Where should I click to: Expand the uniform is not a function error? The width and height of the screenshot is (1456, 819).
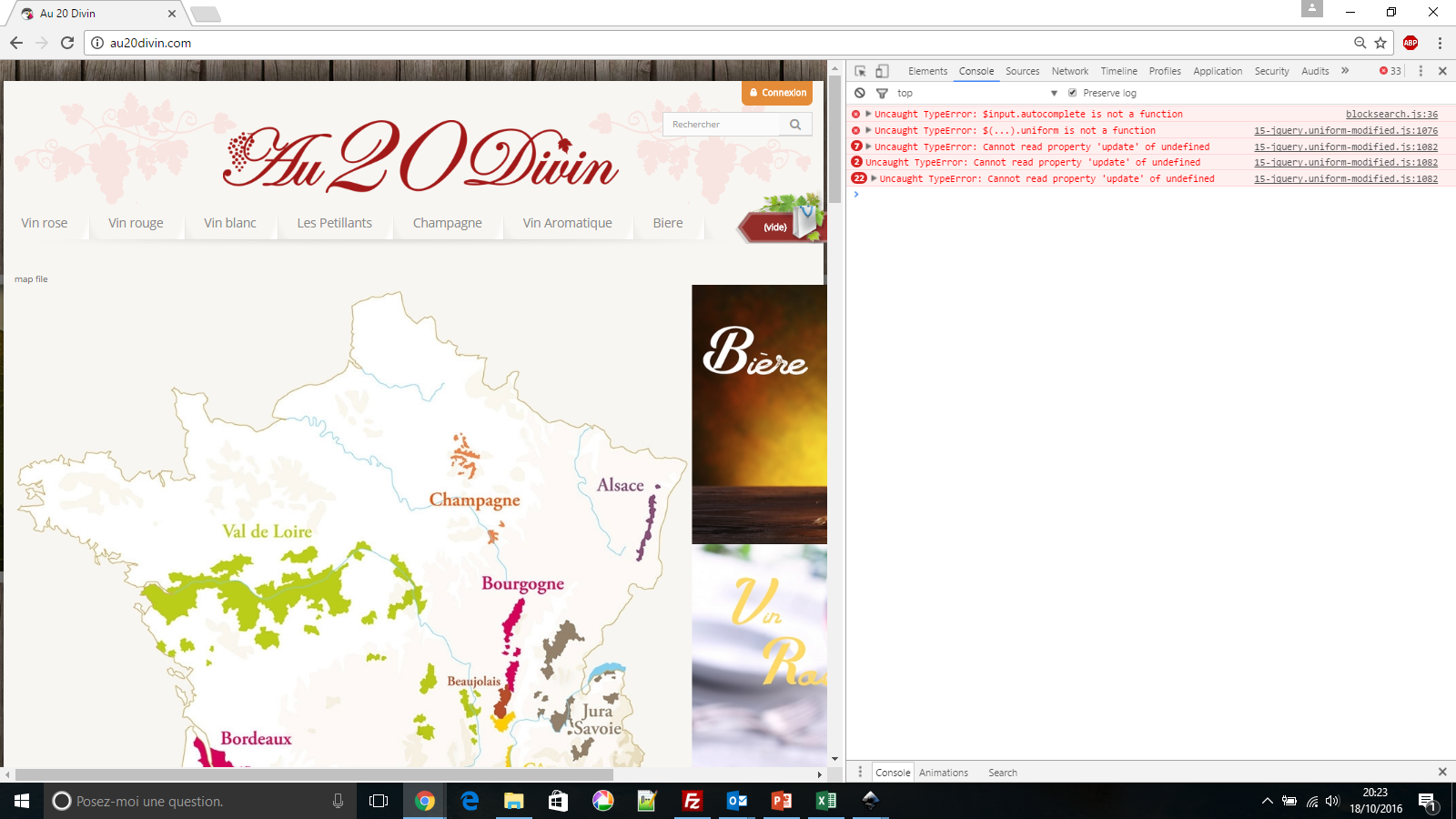[869, 130]
